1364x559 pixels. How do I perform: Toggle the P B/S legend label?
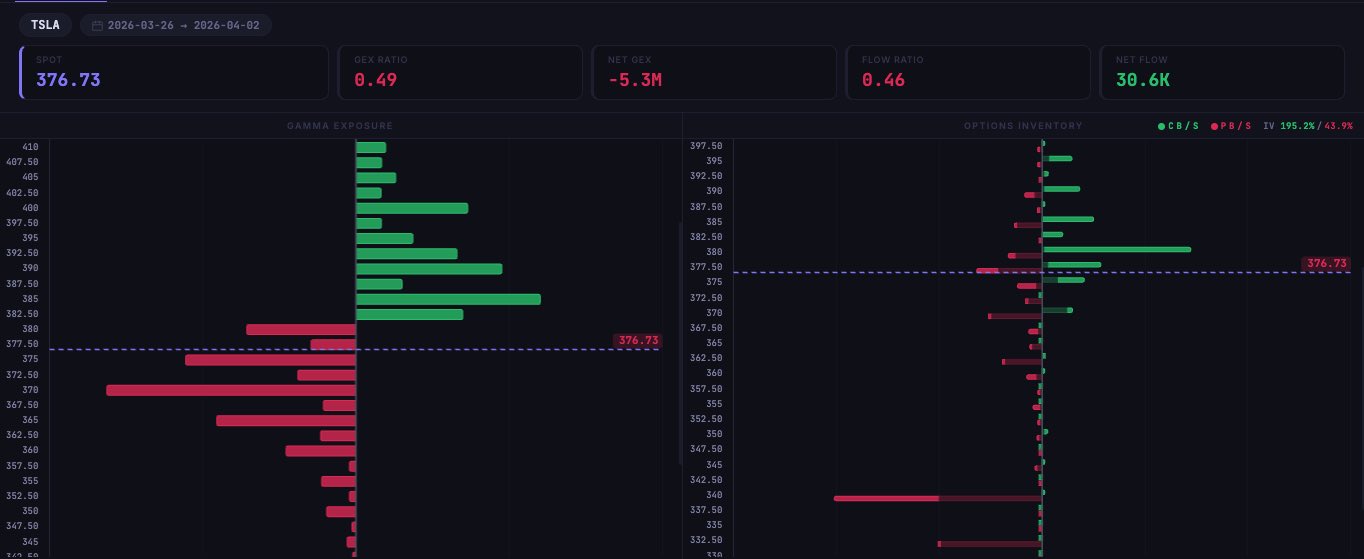[x=1236, y=126]
